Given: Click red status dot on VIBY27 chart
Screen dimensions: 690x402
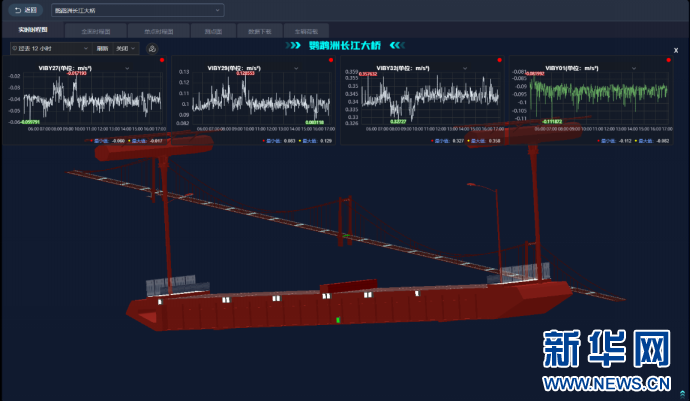Looking at the screenshot, I should tap(162, 61).
